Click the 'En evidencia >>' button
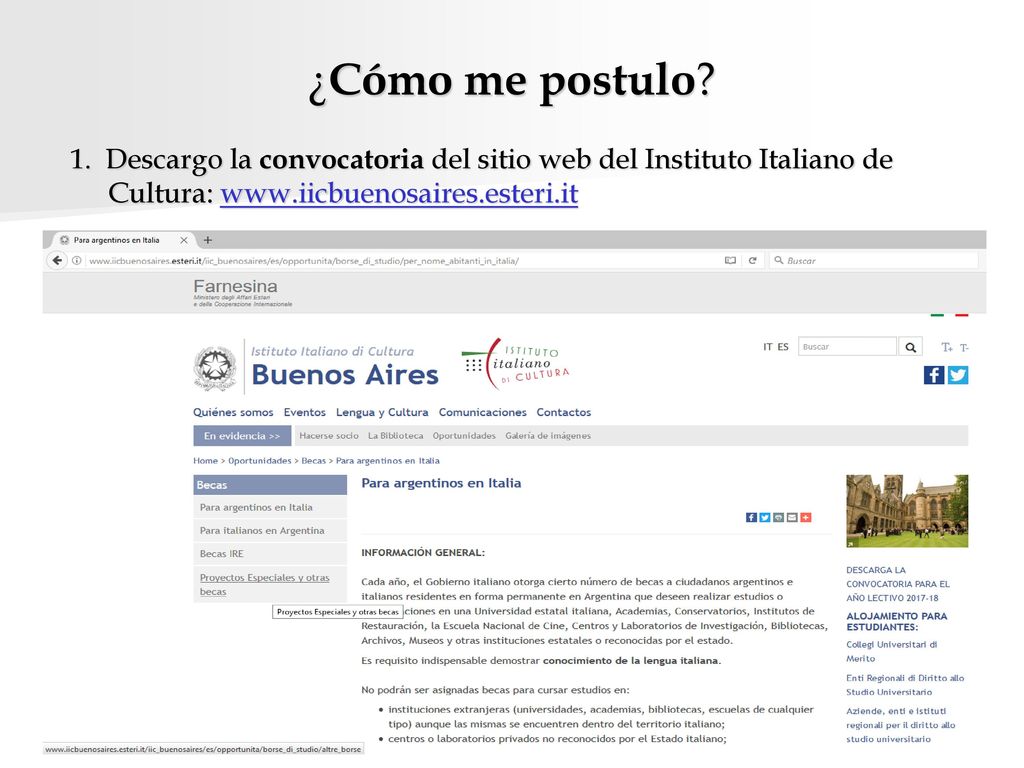The height and width of the screenshot is (768, 1024). point(242,436)
